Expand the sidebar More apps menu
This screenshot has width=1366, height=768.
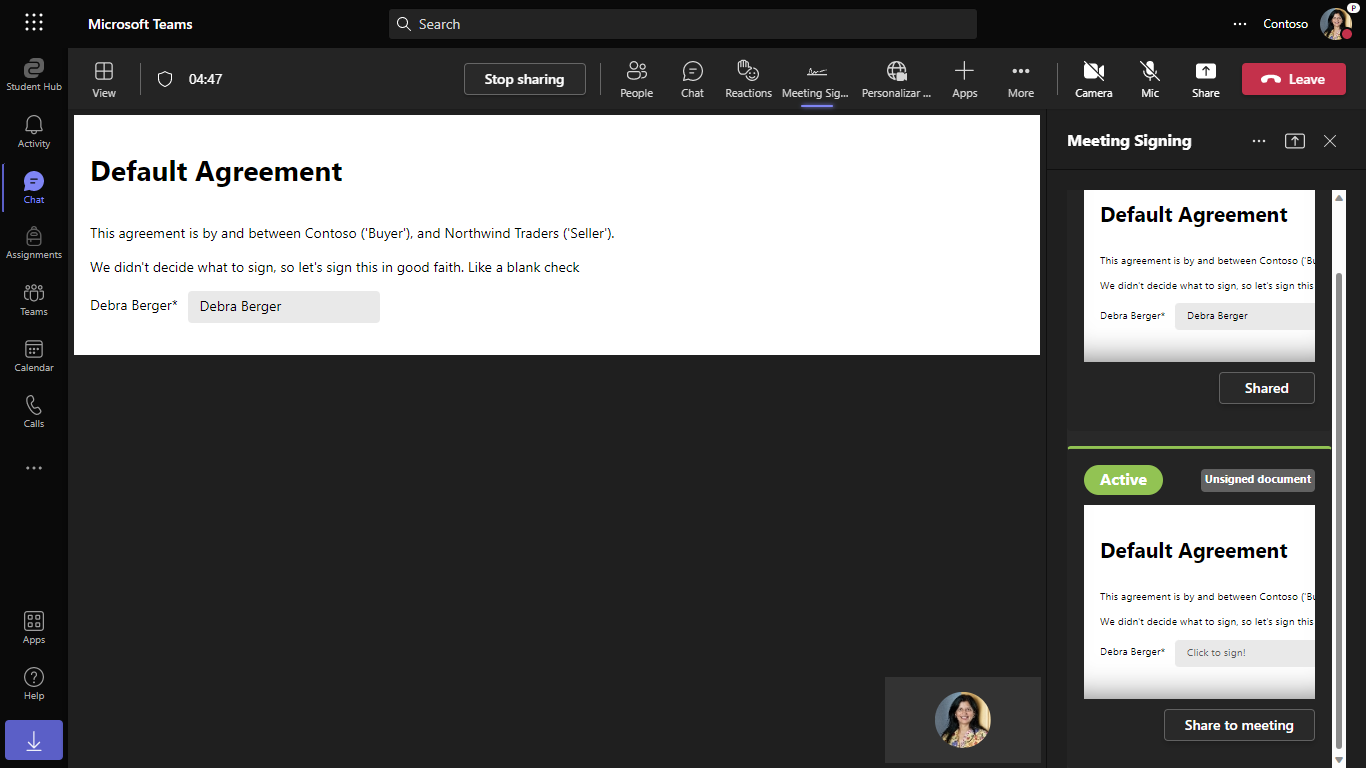point(33,467)
